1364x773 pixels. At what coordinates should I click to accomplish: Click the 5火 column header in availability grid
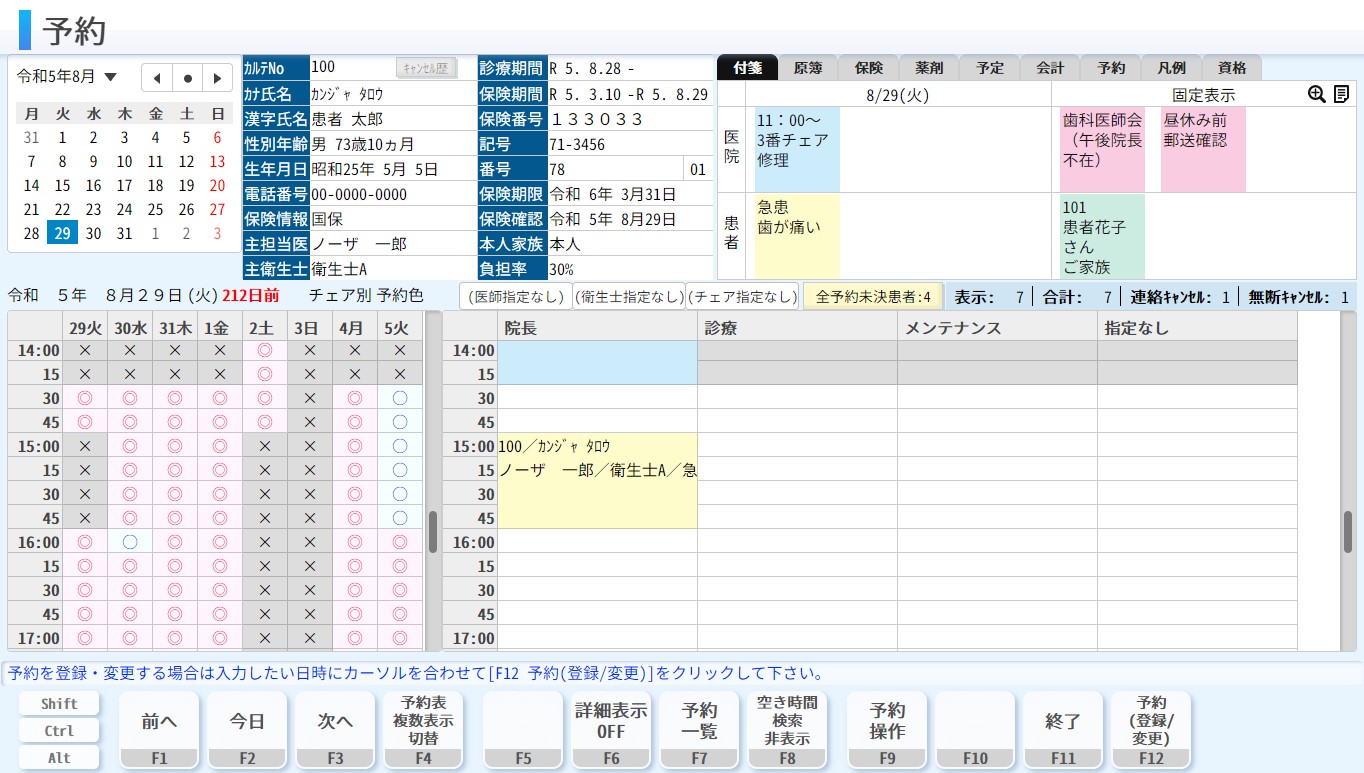click(400, 327)
